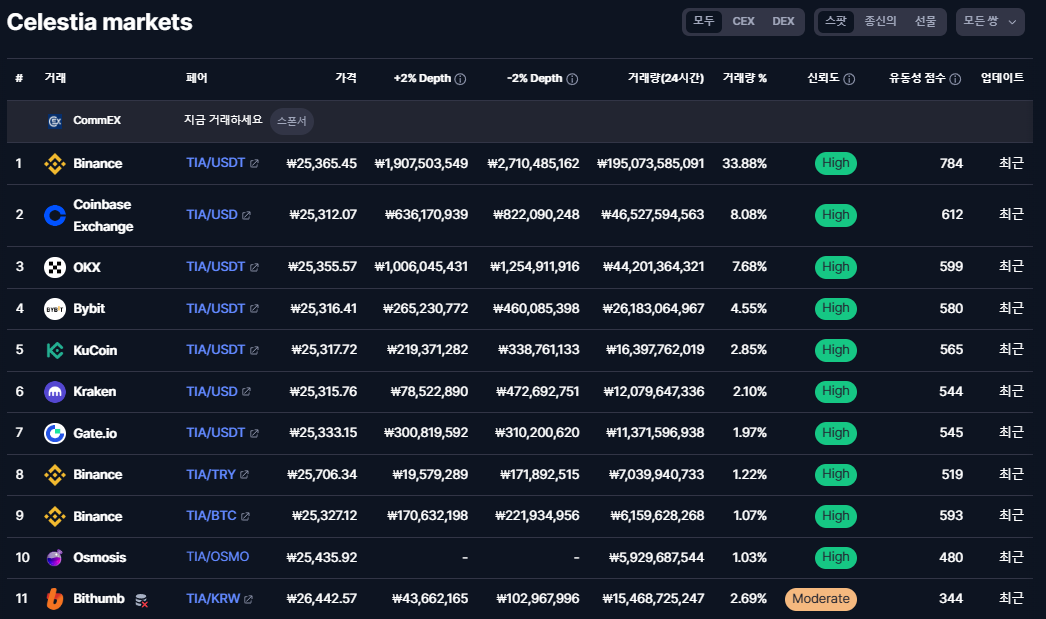Open the 모든 쌍 pairs dropdown
Screen dimensions: 1046x619
click(x=989, y=21)
